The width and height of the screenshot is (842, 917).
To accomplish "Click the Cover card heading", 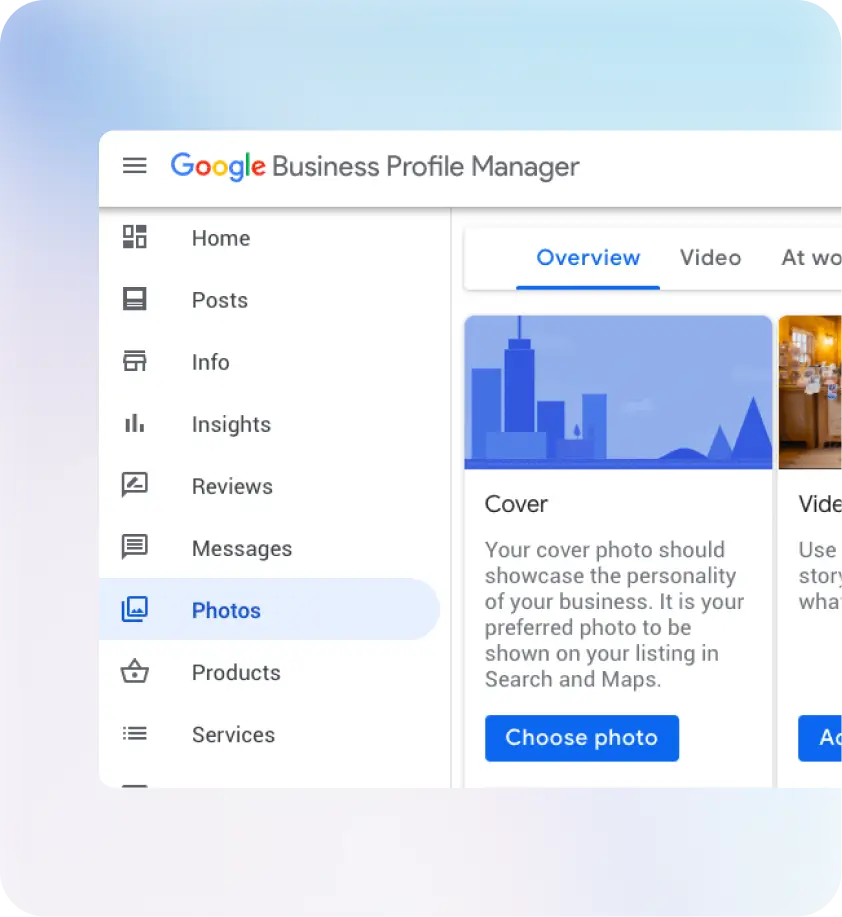I will point(516,504).
